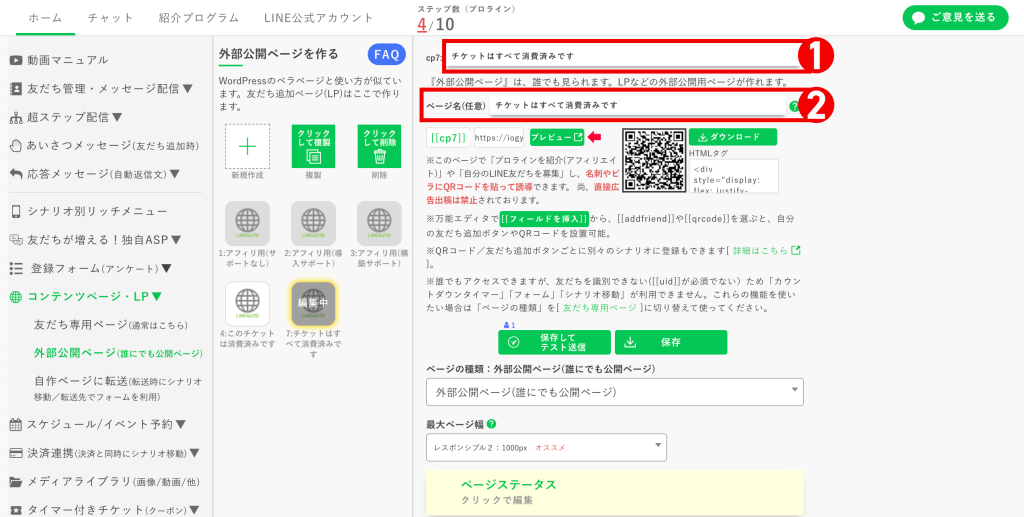Click the スケジュール/イベント予約 calendar icon
The height and width of the screenshot is (517, 1024).
[16, 424]
